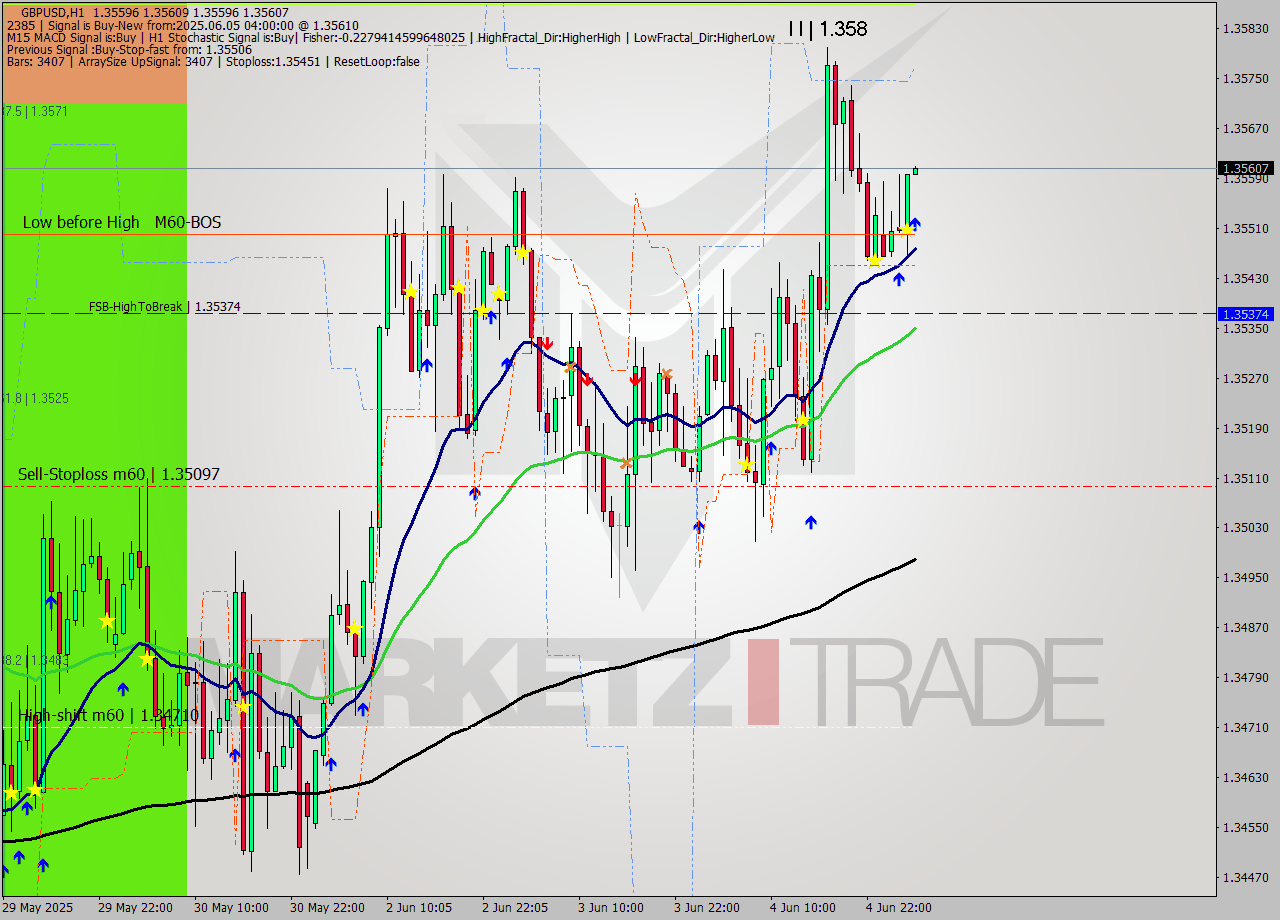Click the 'Low before High M60-BOS' label
This screenshot has width=1280, height=920.
coord(120,222)
